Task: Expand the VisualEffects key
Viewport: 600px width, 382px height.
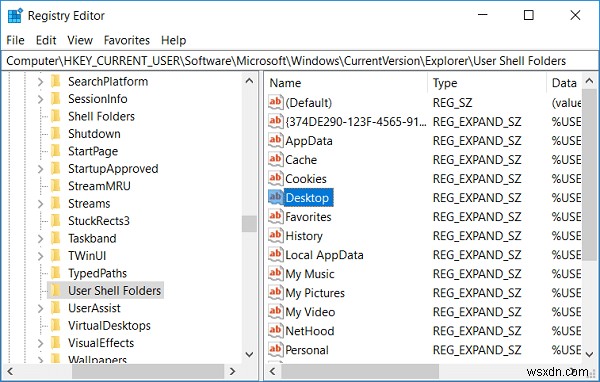Action: click(40, 343)
